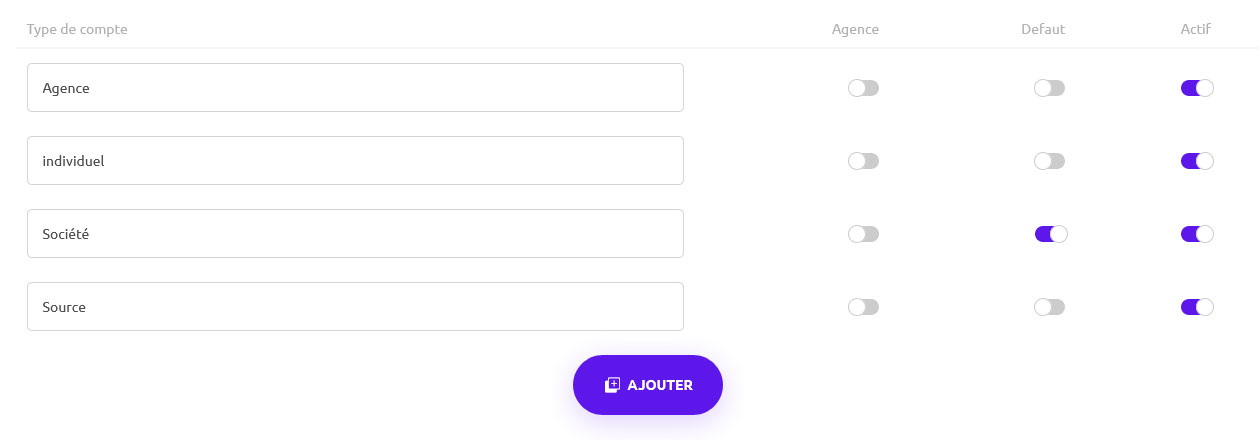Click the Defaut column header
Viewport: 1259px width, 440px height.
pos(1043,29)
